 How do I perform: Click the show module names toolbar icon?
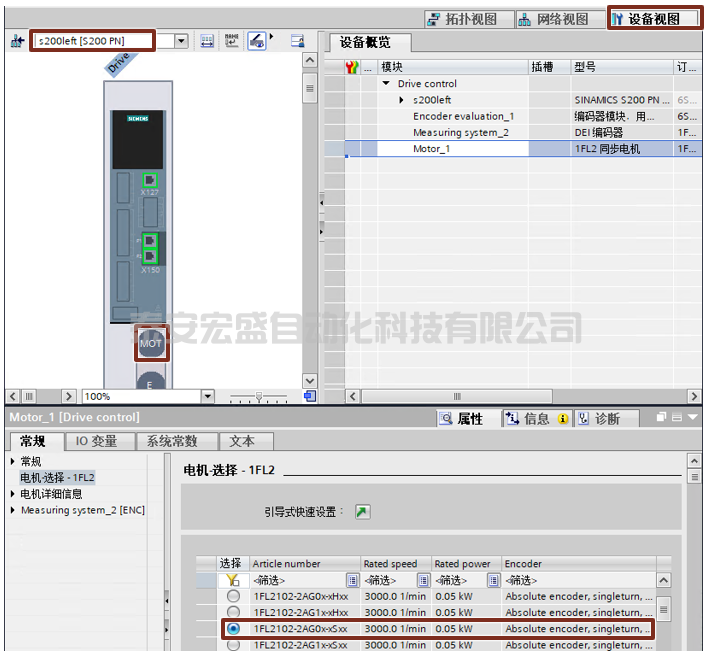pyautogui.click(x=232, y=41)
